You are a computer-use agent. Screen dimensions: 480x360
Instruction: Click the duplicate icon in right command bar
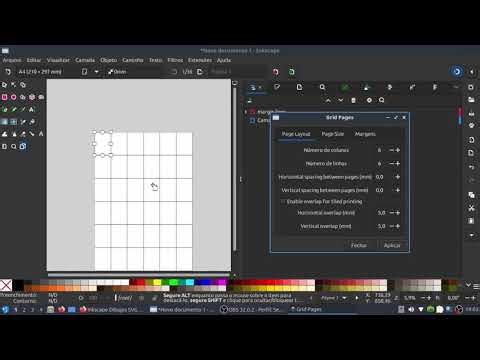click(471, 195)
